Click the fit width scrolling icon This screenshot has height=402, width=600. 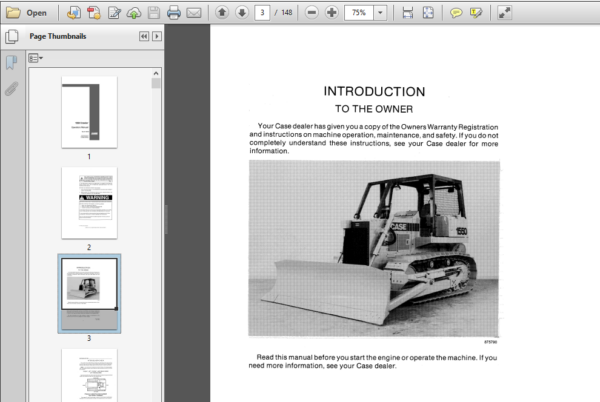[408, 13]
